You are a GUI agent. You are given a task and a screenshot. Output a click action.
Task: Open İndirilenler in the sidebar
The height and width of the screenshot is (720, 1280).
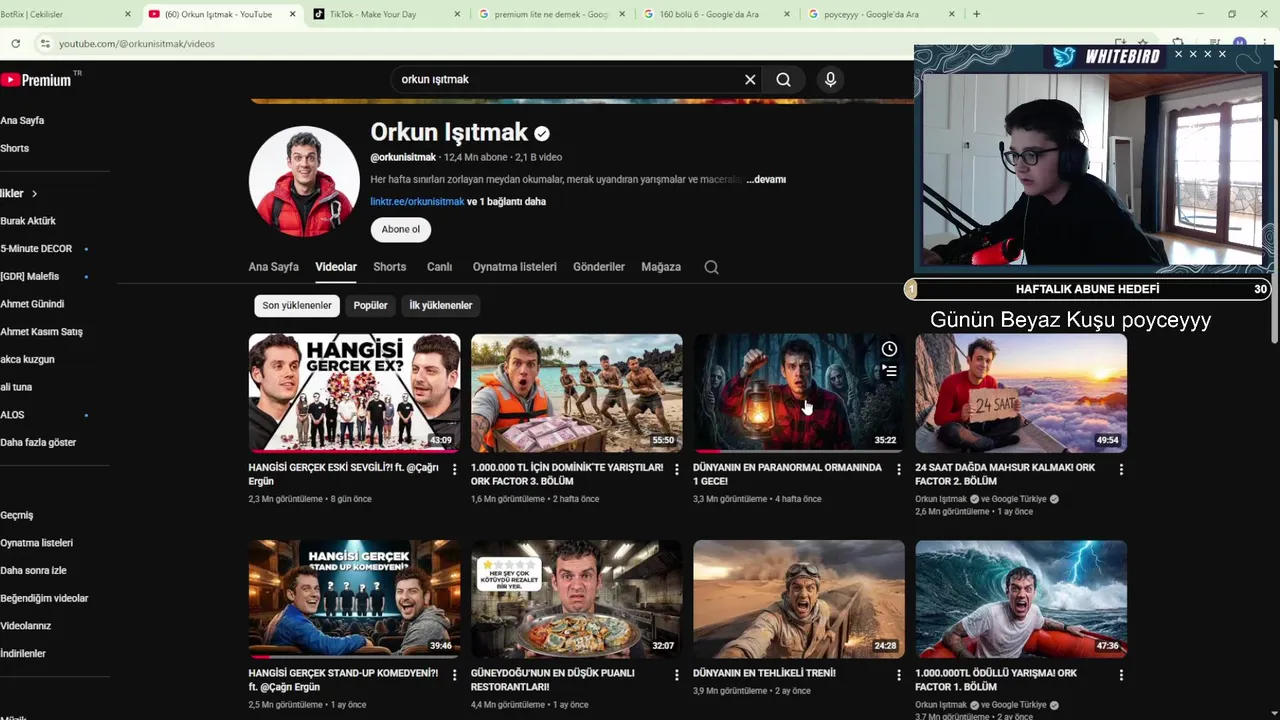click(x=23, y=653)
